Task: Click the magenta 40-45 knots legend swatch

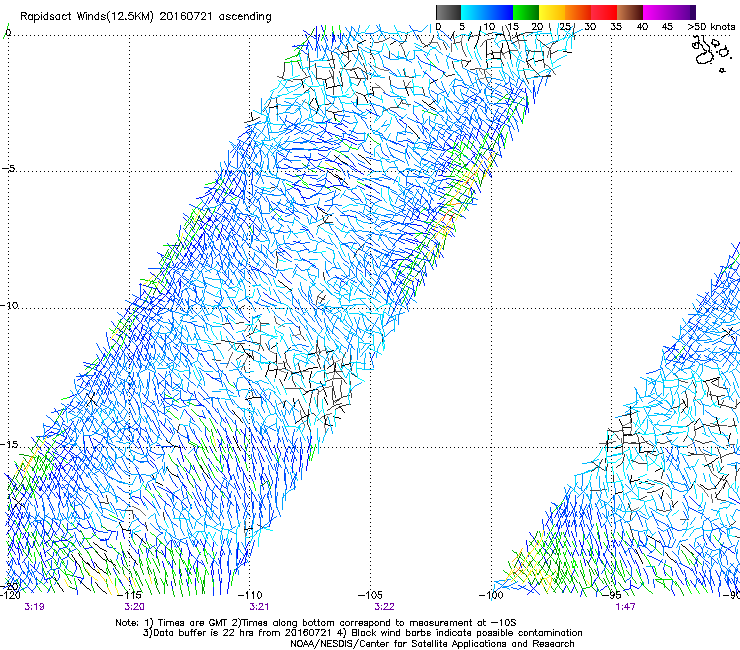Action: click(x=656, y=12)
